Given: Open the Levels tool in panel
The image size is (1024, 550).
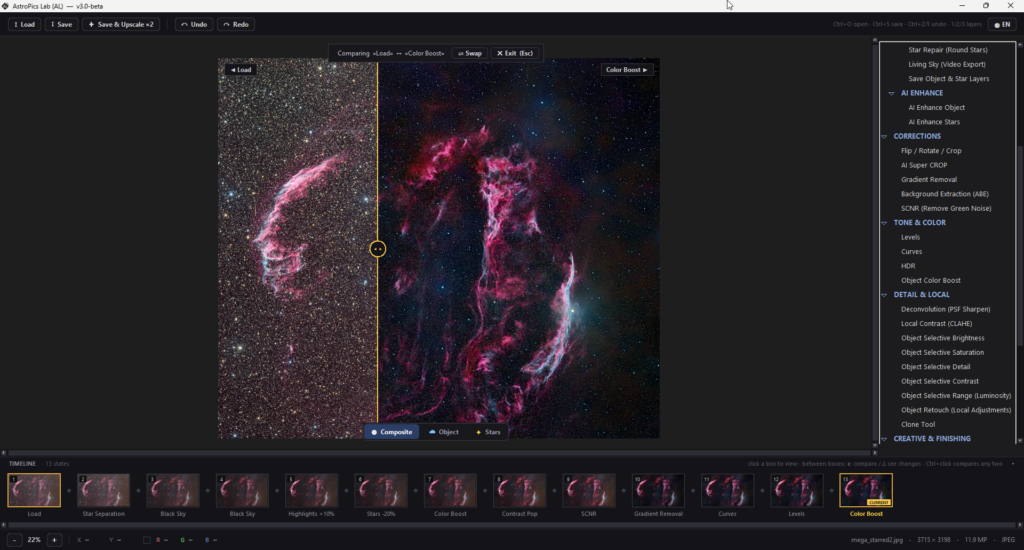Looking at the screenshot, I should click(910, 237).
